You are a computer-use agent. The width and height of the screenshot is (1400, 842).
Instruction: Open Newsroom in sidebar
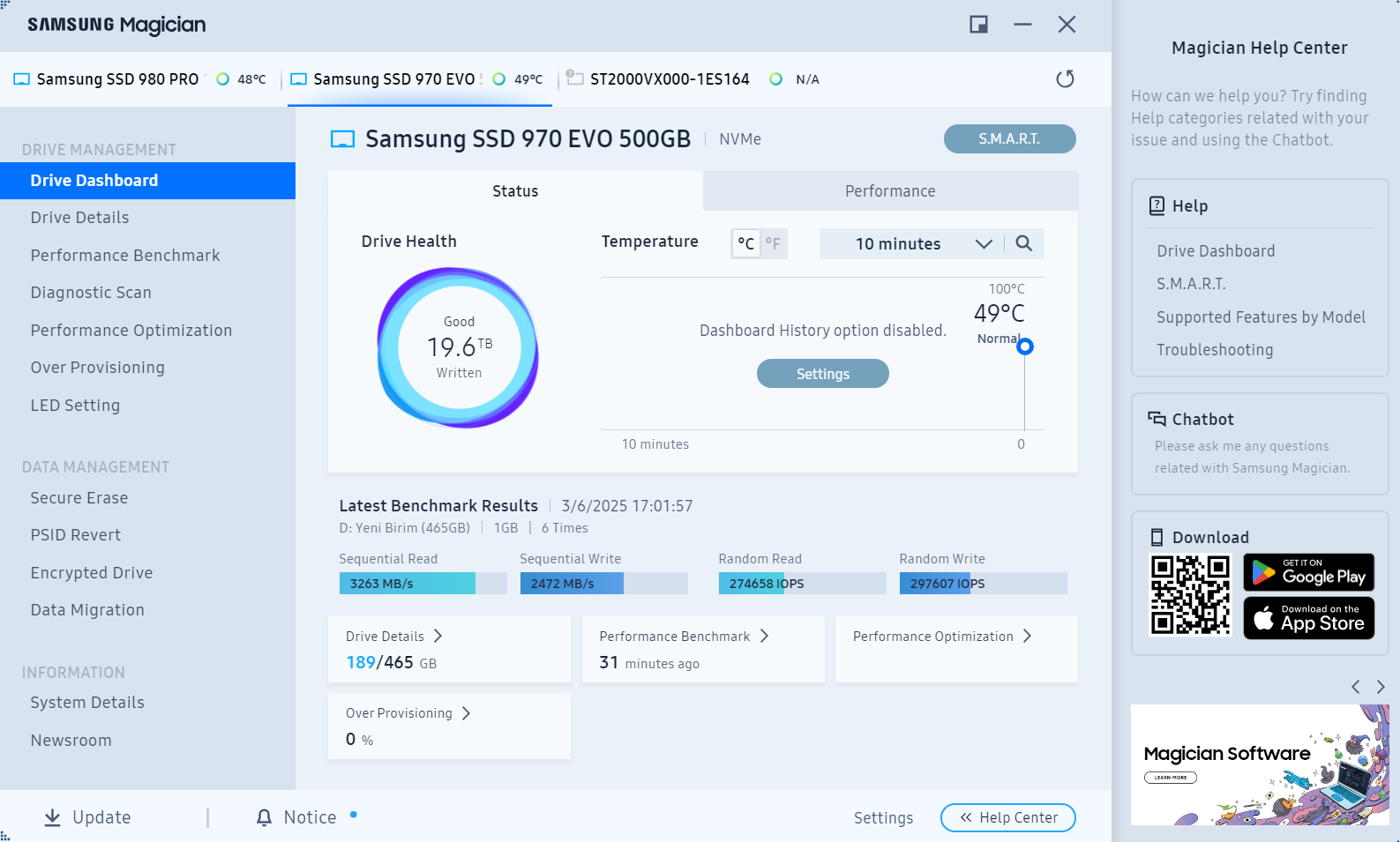(71, 741)
